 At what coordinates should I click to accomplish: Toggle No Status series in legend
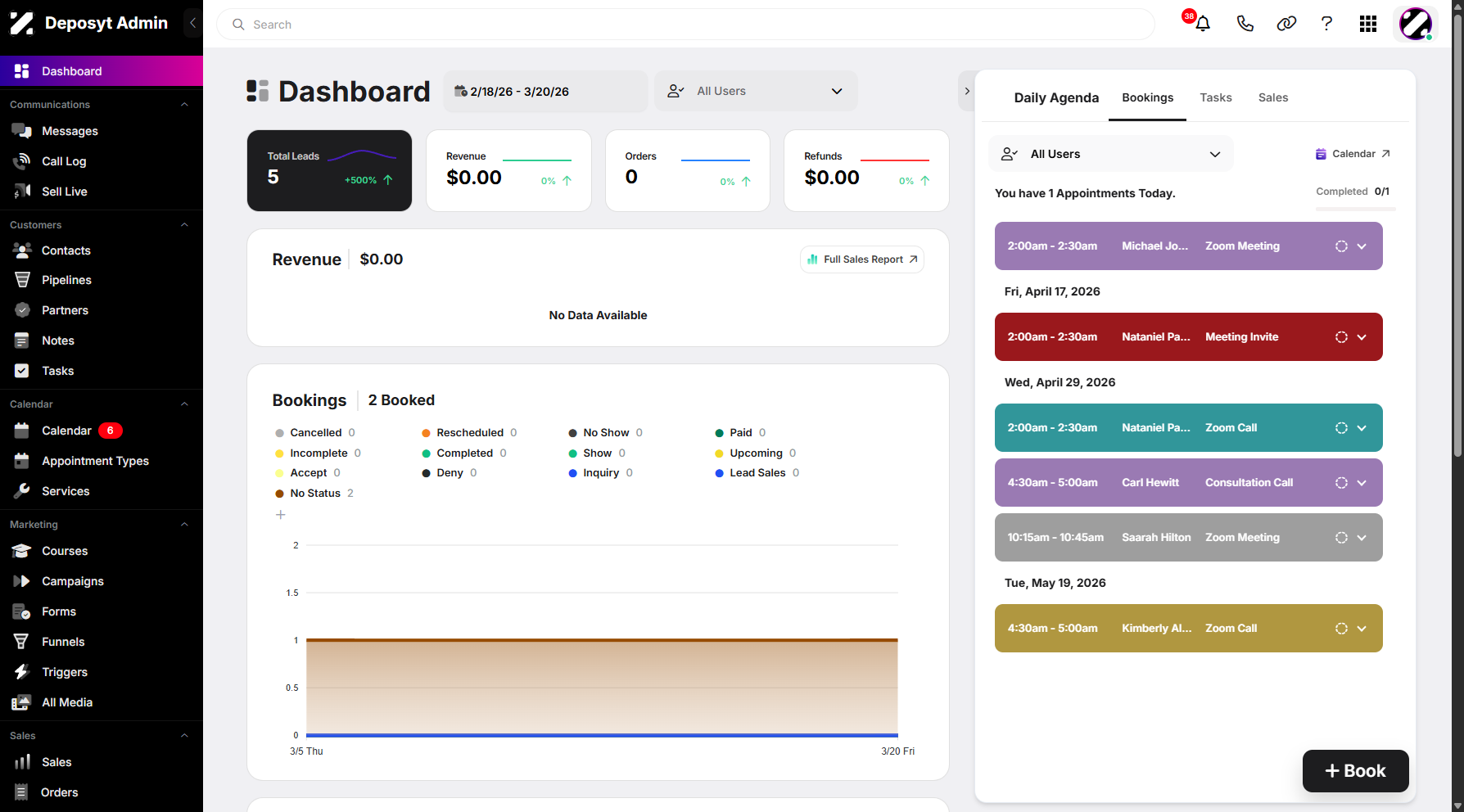(314, 493)
